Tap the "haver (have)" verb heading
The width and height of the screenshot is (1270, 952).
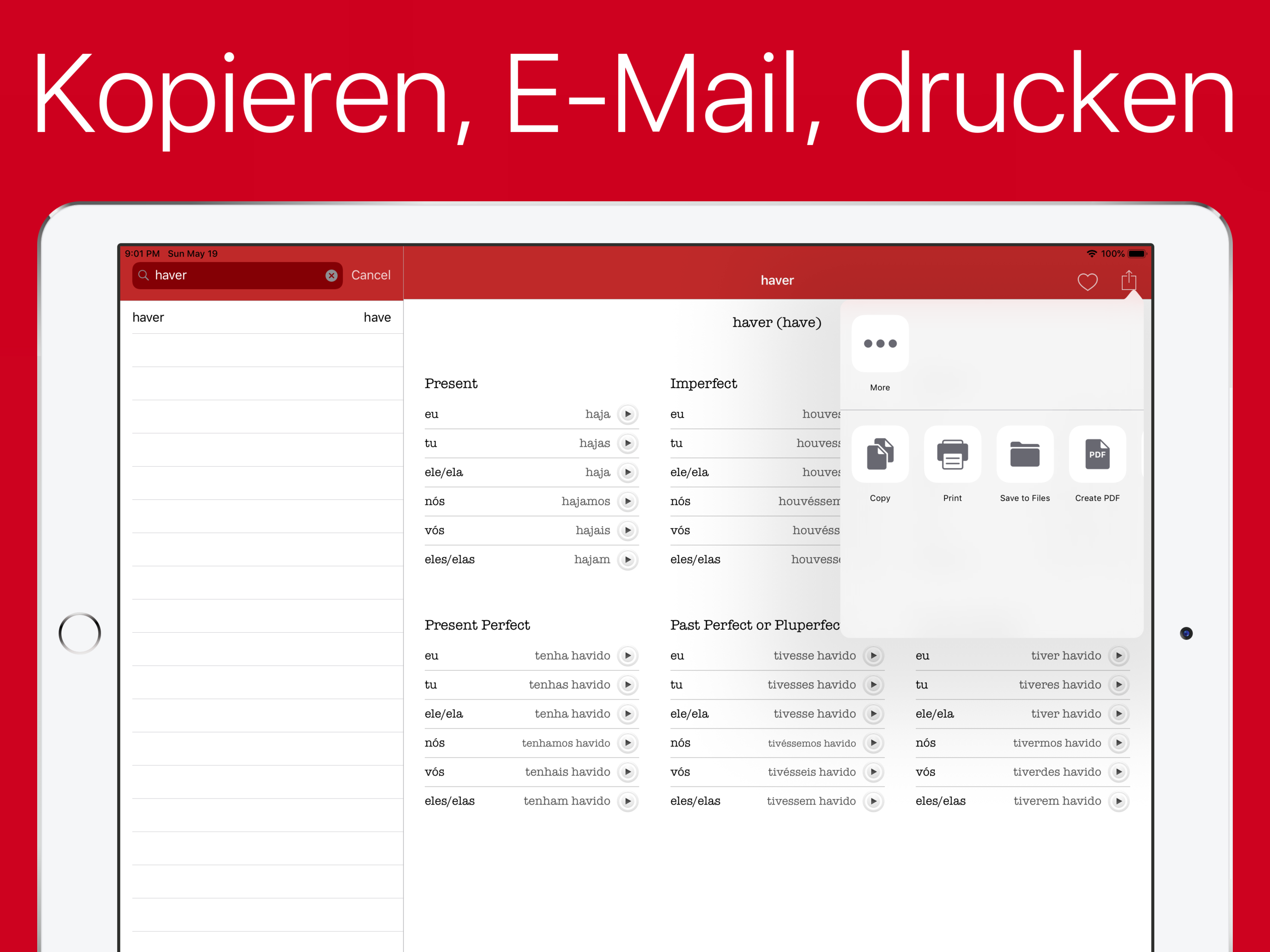pyautogui.click(x=777, y=323)
